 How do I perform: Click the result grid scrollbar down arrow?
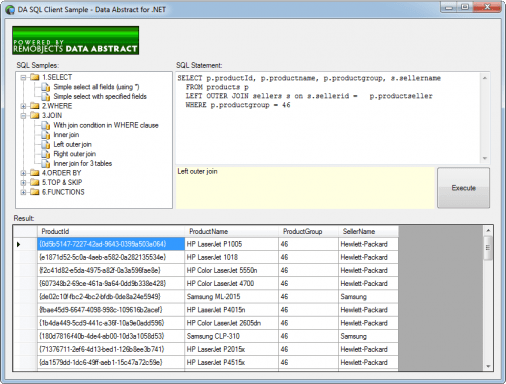[488, 366]
